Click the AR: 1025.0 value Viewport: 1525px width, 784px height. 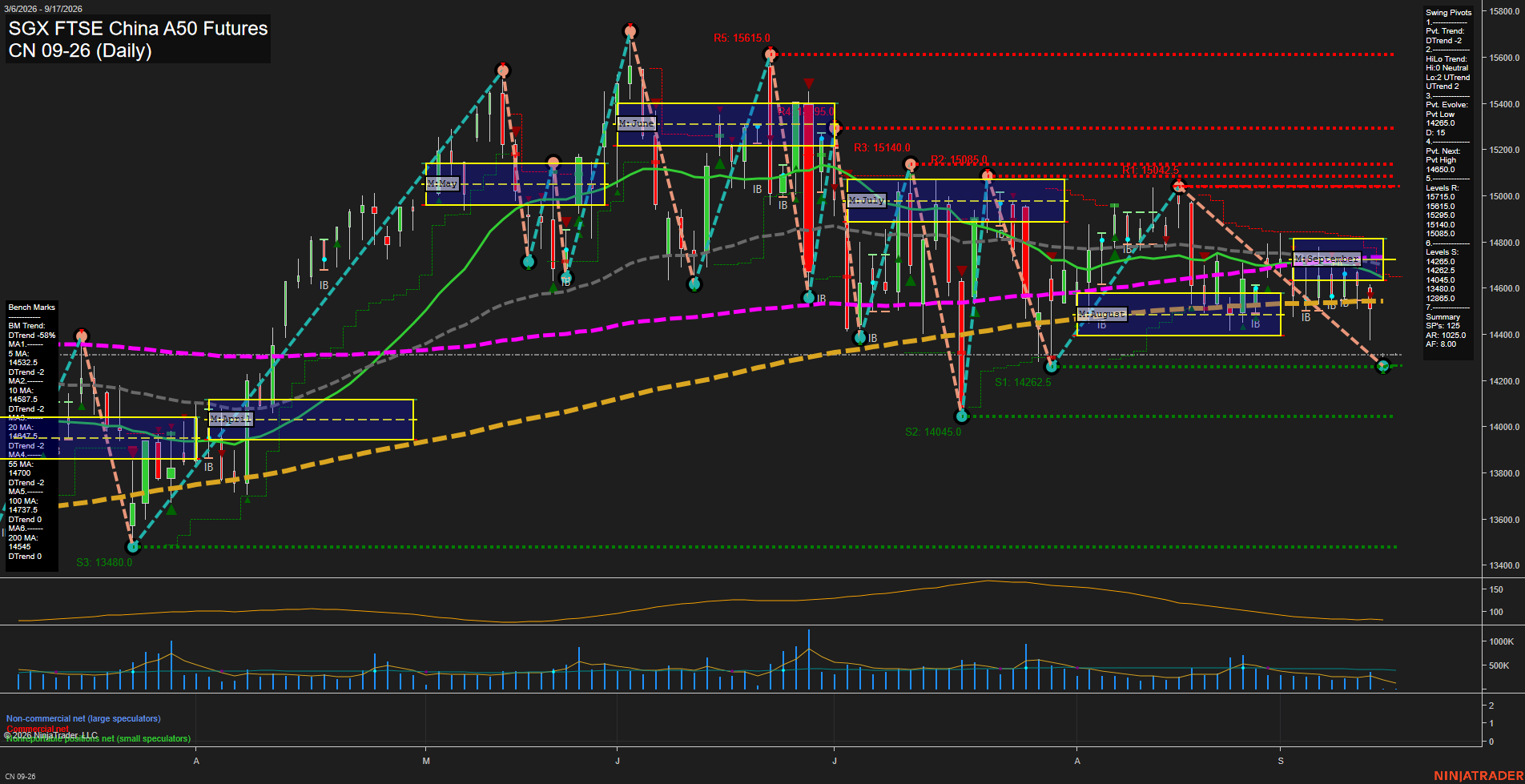click(x=1446, y=336)
